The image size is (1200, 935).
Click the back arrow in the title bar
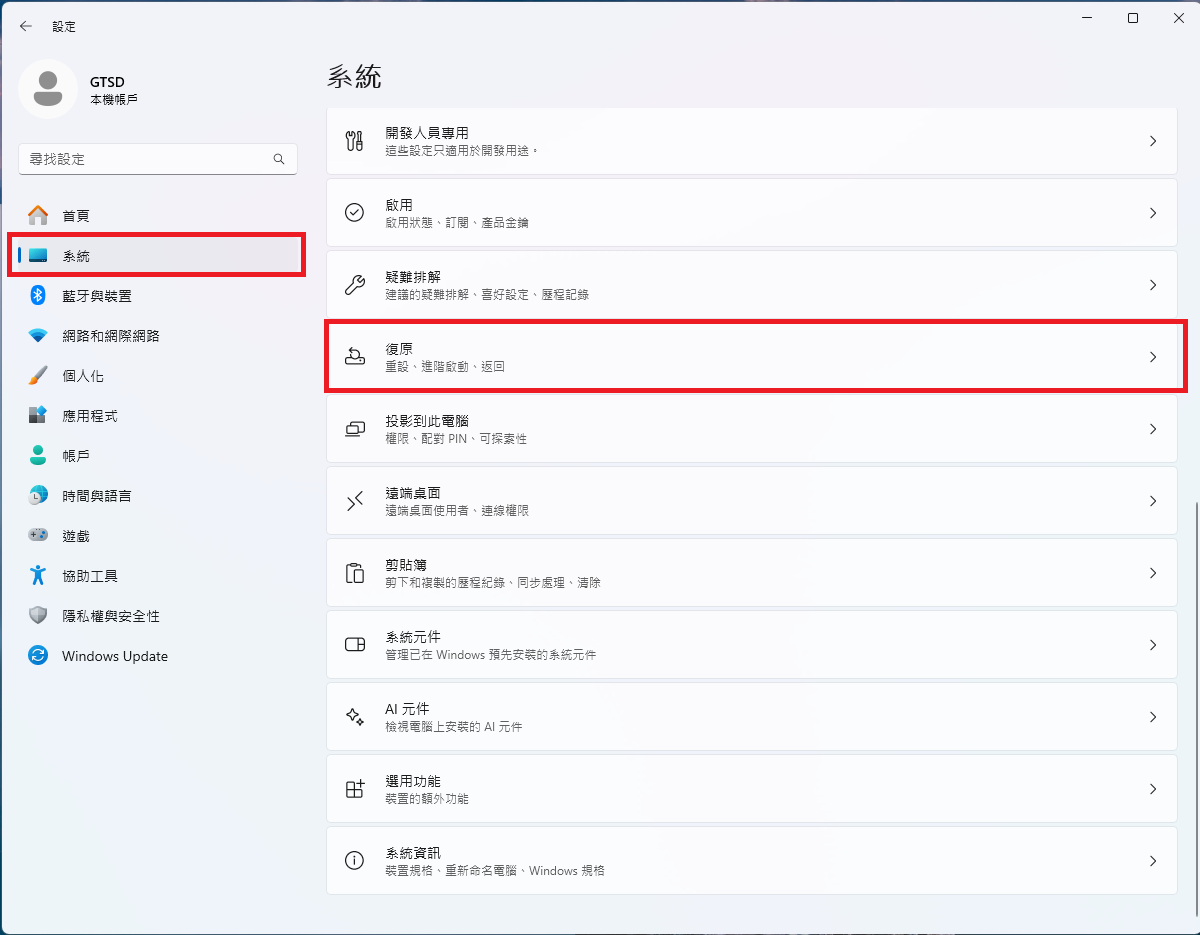click(26, 26)
